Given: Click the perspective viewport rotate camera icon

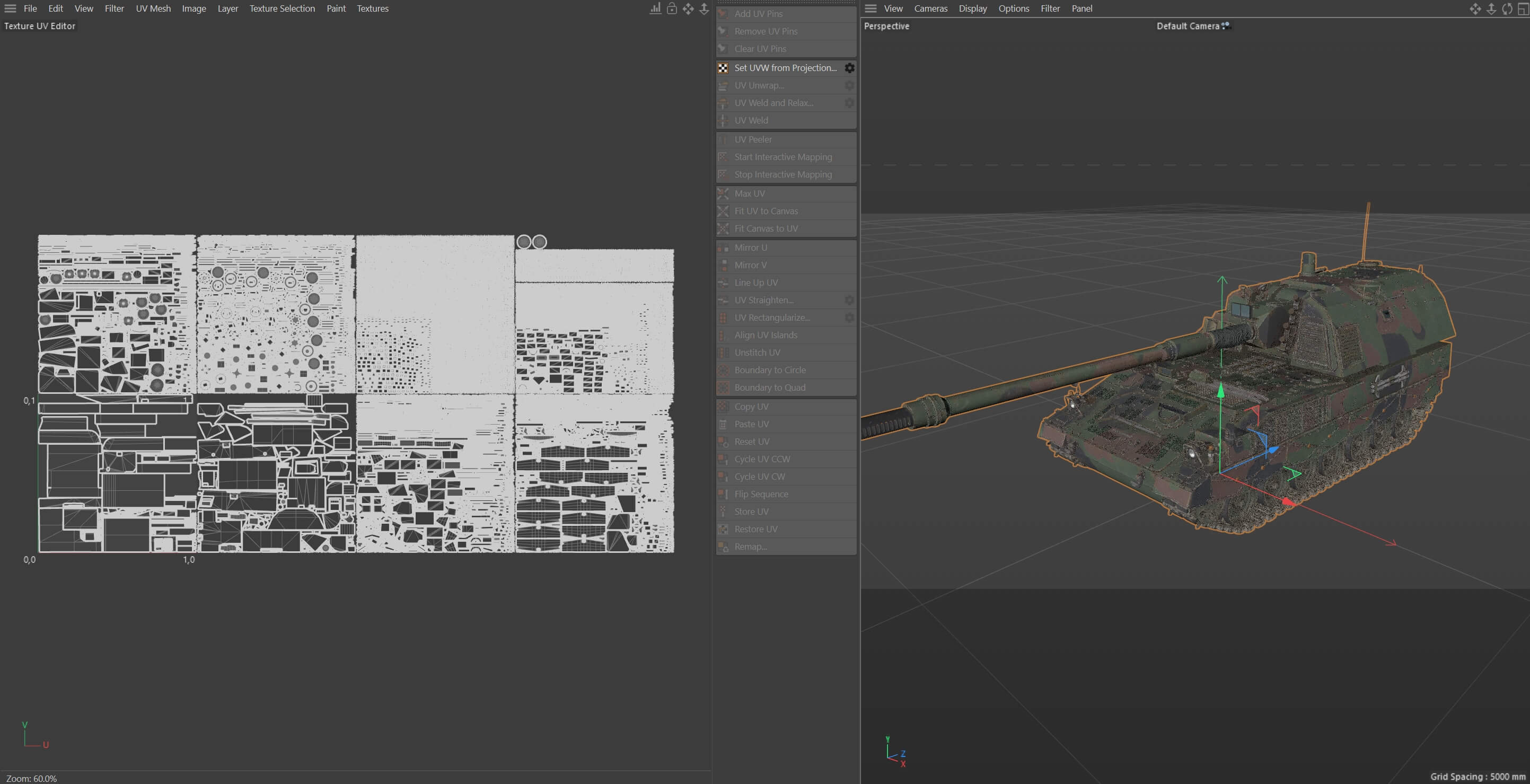Looking at the screenshot, I should click(x=1507, y=8).
